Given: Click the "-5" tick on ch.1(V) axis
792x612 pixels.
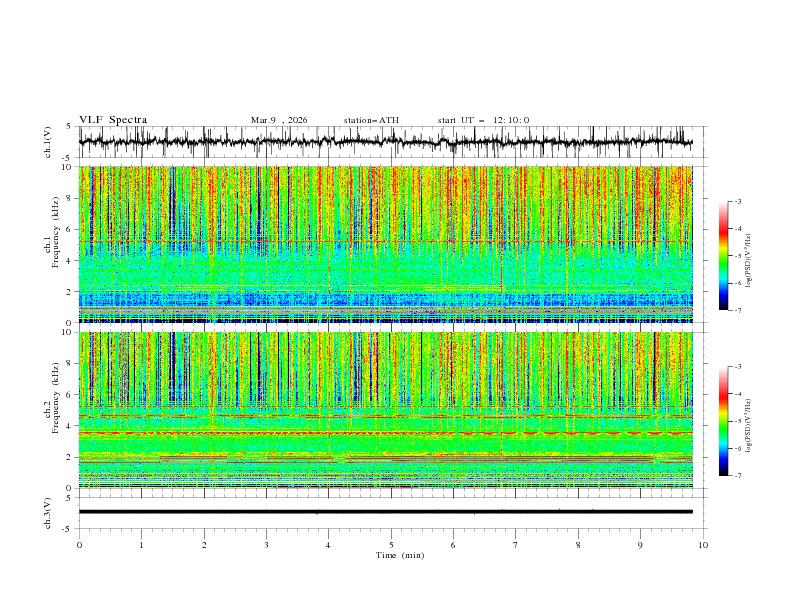Looking at the screenshot, I should (x=67, y=158).
